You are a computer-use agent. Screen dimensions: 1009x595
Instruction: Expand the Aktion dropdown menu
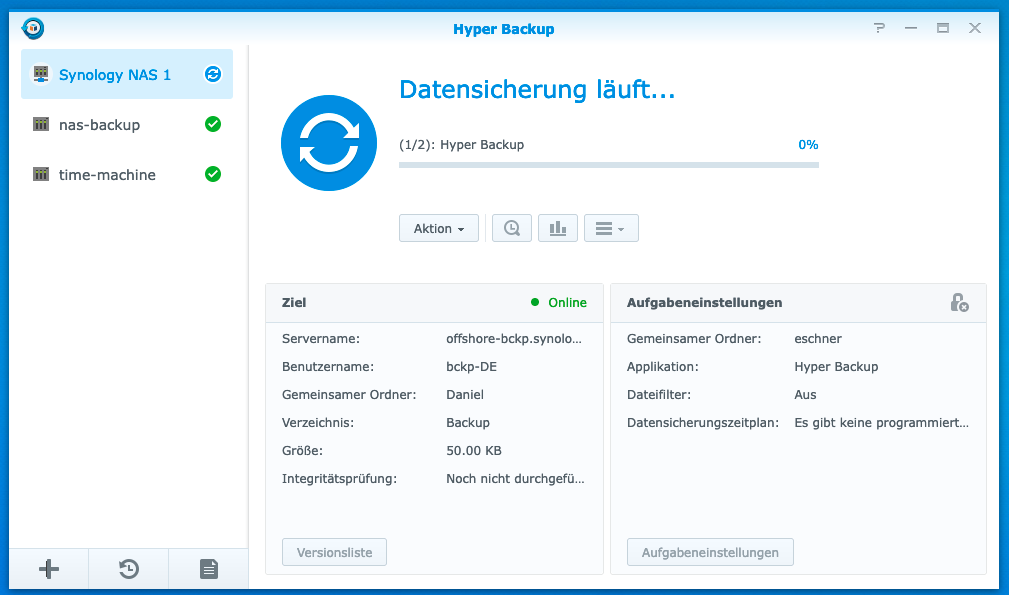pos(438,228)
